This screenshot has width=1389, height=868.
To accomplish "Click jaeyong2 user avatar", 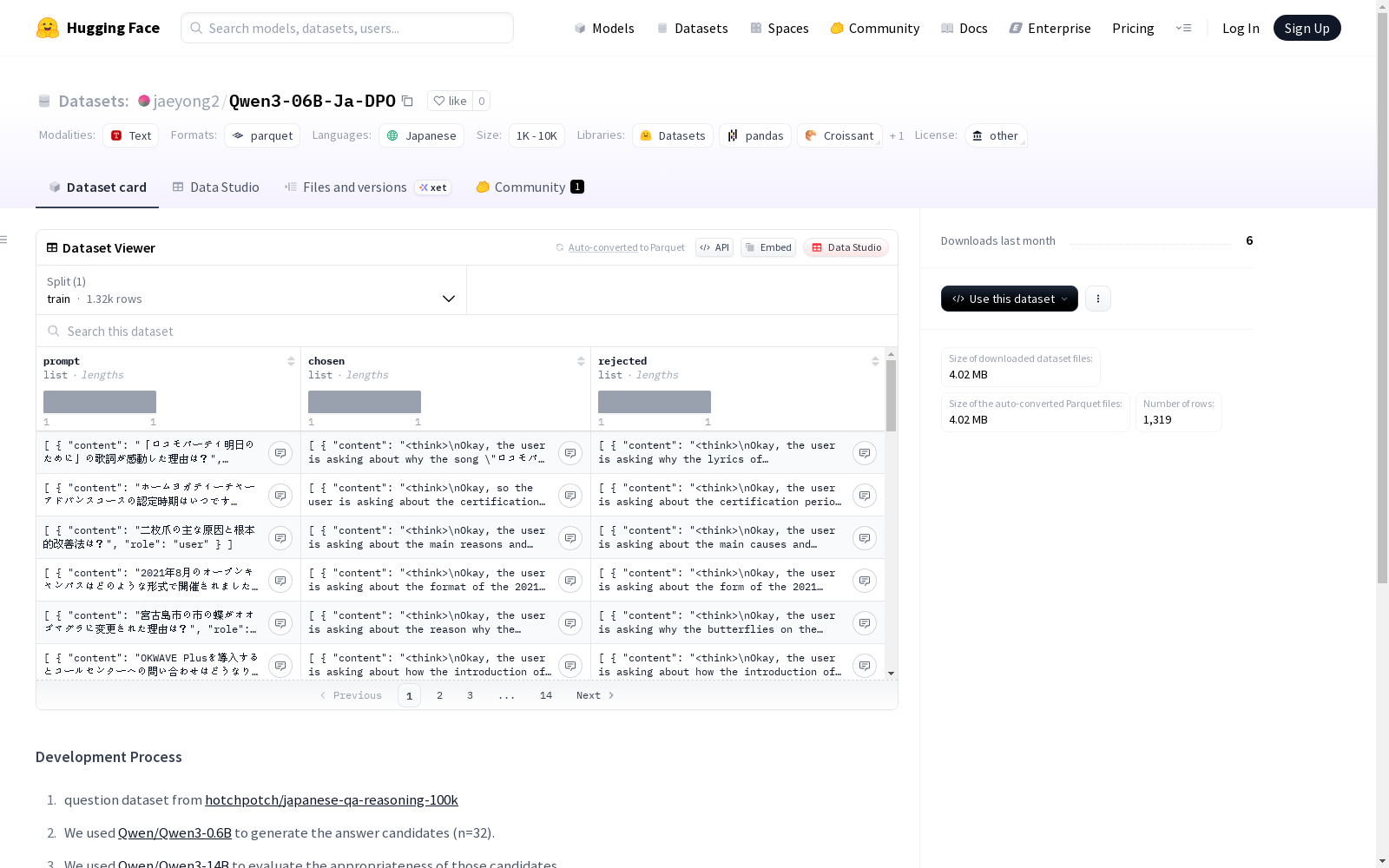I will [144, 101].
